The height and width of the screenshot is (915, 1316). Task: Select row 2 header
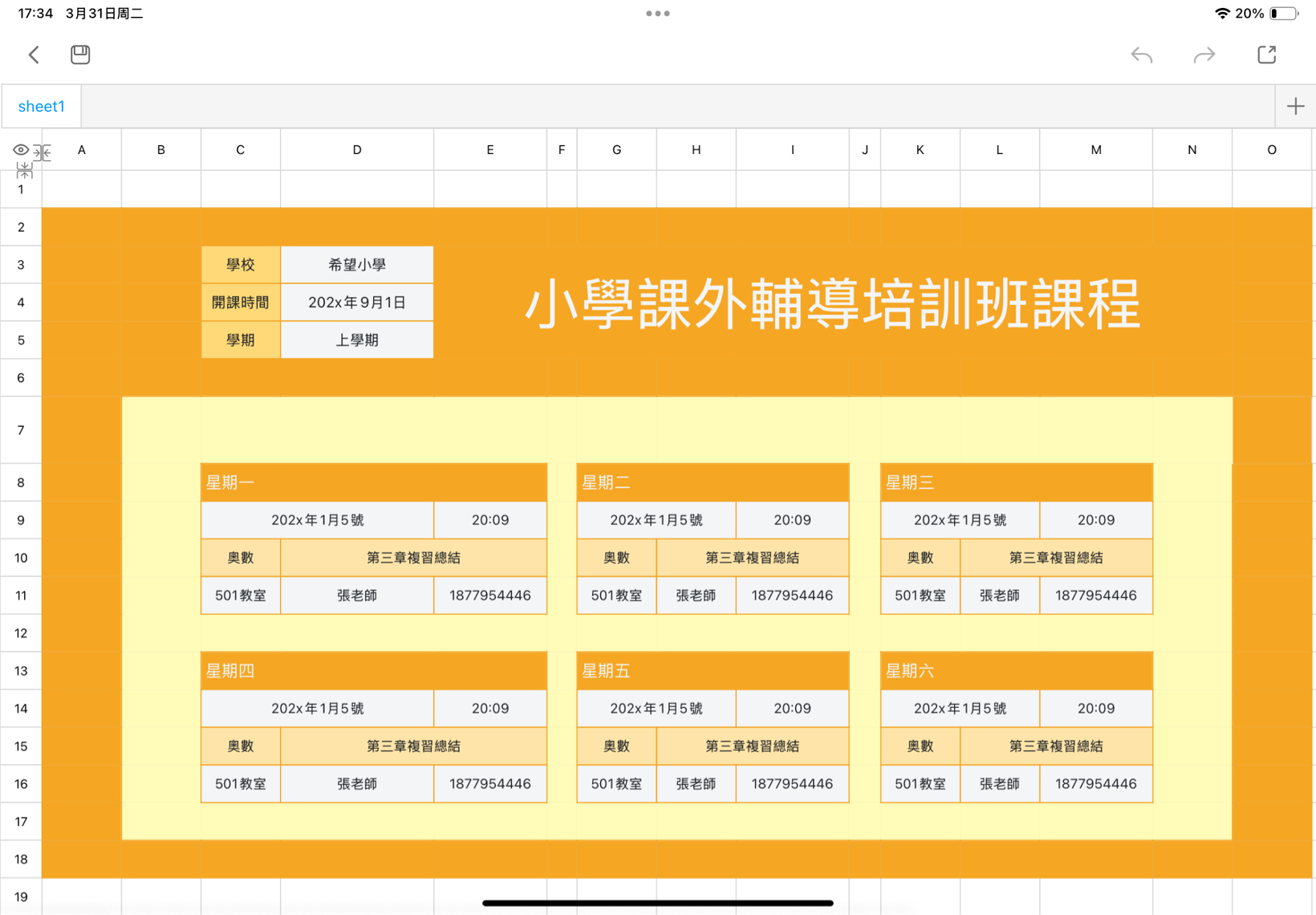(21, 227)
